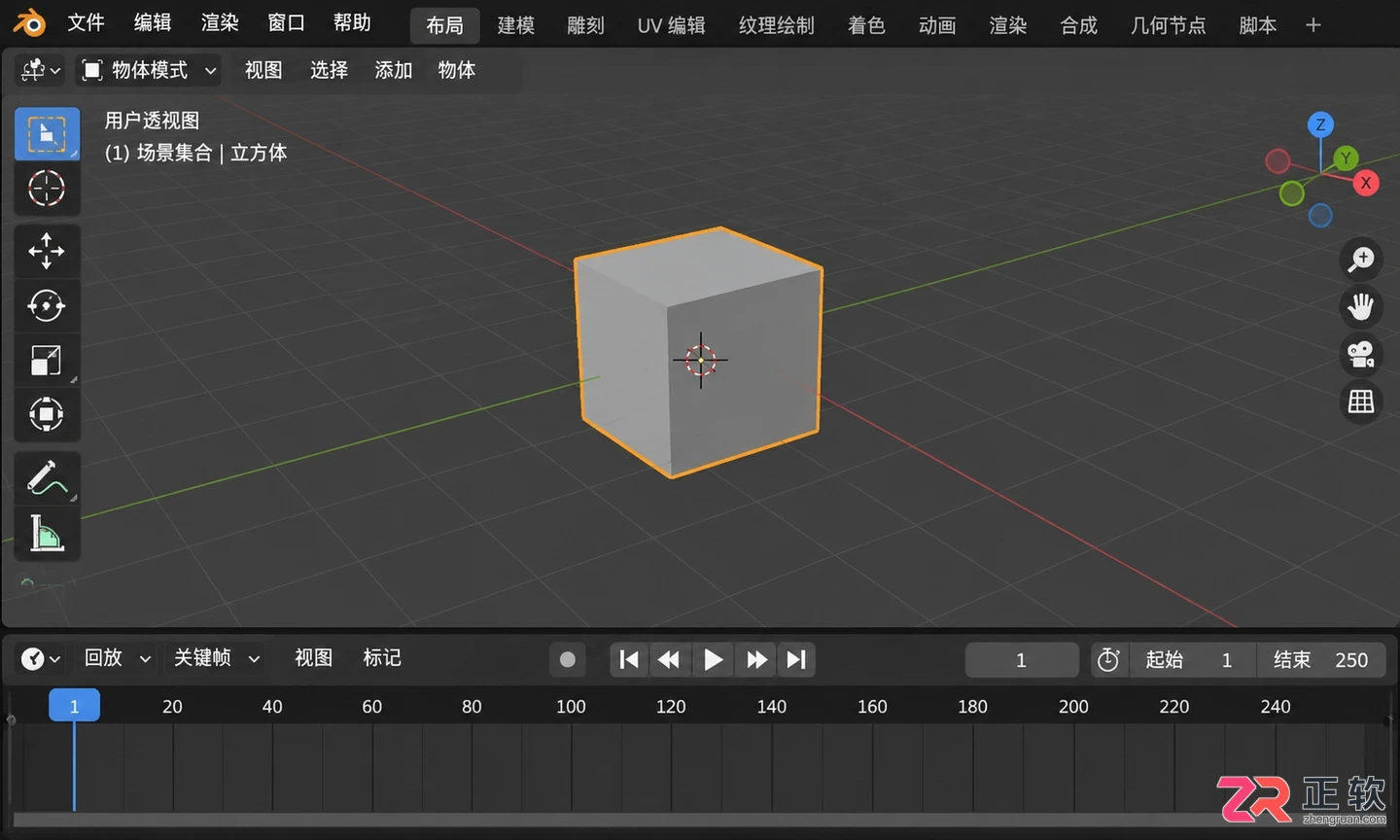Select the Transform tool
Image resolution: width=1400 pixels, height=840 pixels.
coord(47,414)
